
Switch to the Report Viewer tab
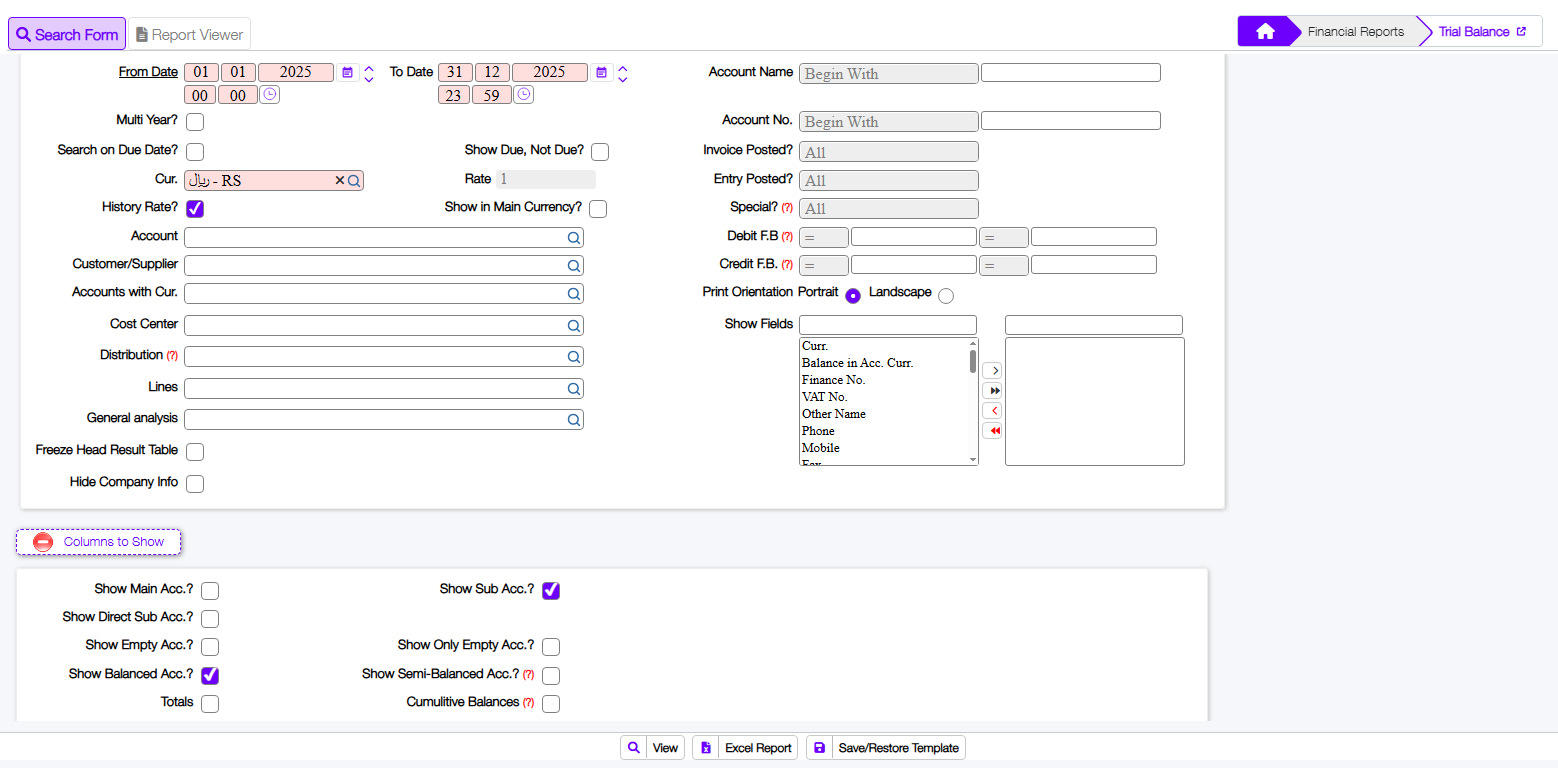coord(189,34)
